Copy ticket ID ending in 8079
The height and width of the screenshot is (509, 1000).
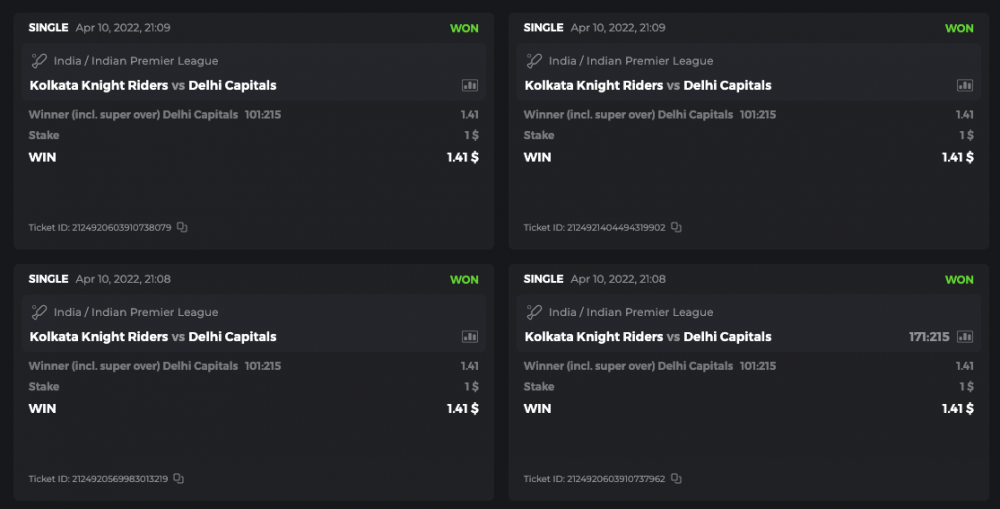pyautogui.click(x=182, y=227)
